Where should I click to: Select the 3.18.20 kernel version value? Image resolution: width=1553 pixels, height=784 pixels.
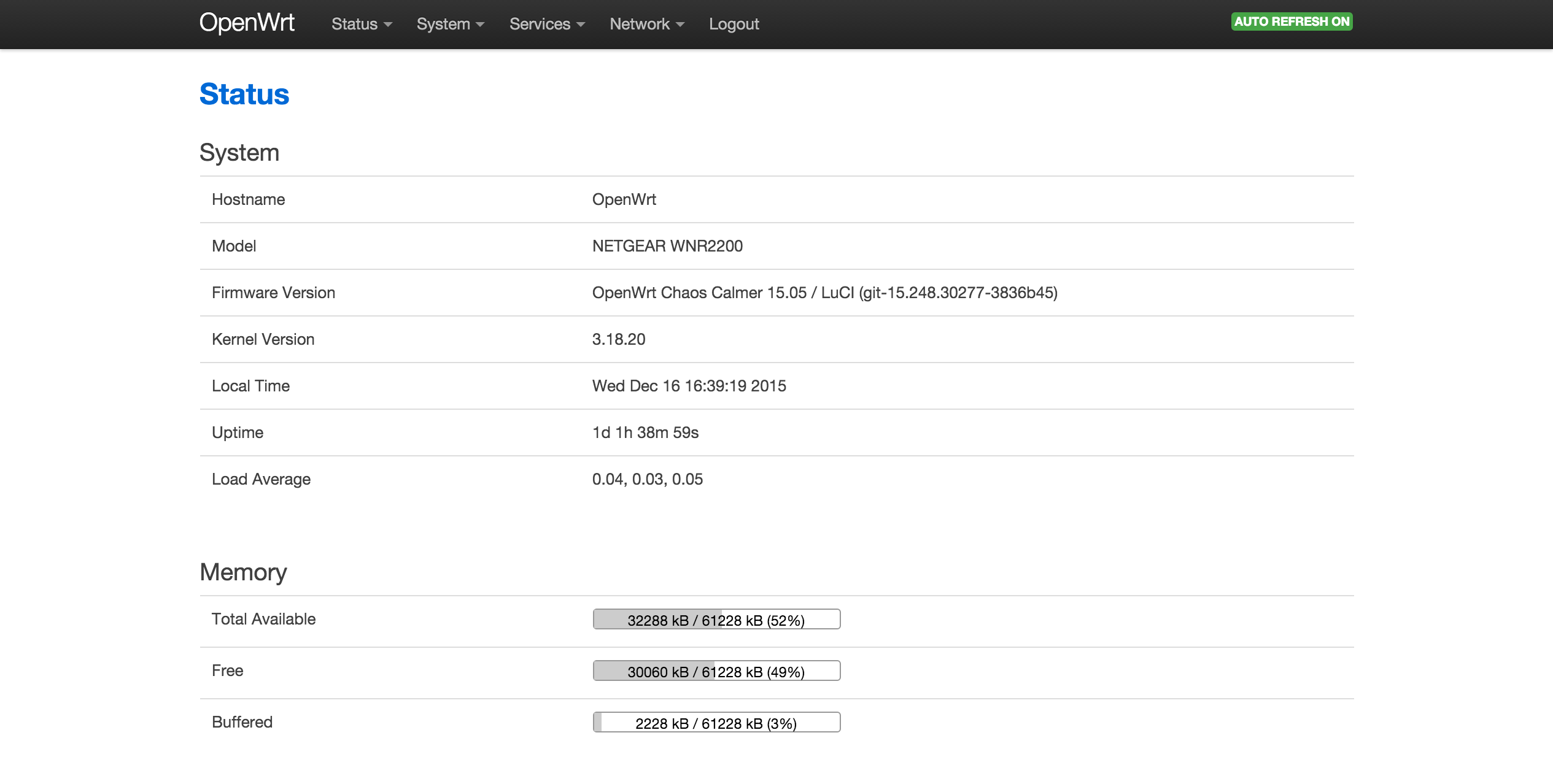coord(619,339)
